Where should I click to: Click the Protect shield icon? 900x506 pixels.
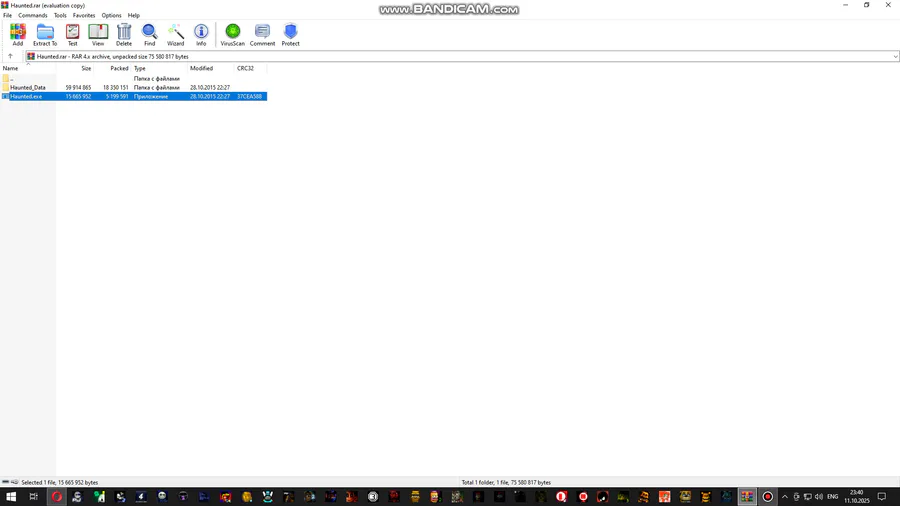pos(290,34)
